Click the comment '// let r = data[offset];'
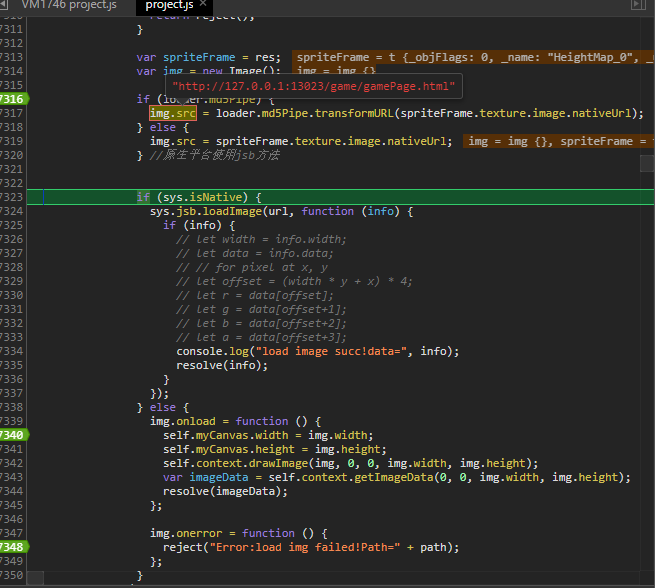Viewport: 655px width, 588px height. coord(255,295)
